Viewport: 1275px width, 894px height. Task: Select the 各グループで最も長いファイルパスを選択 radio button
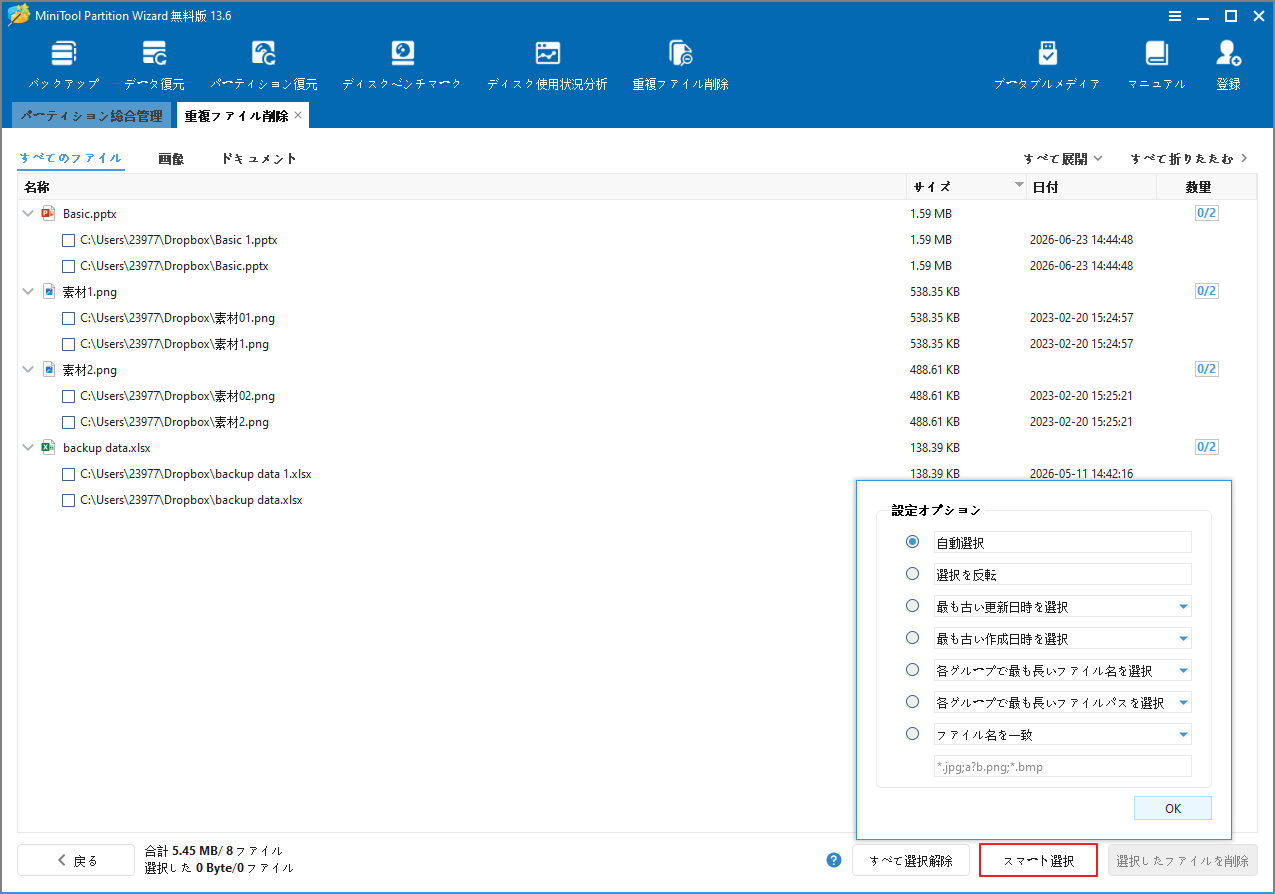[x=912, y=702]
